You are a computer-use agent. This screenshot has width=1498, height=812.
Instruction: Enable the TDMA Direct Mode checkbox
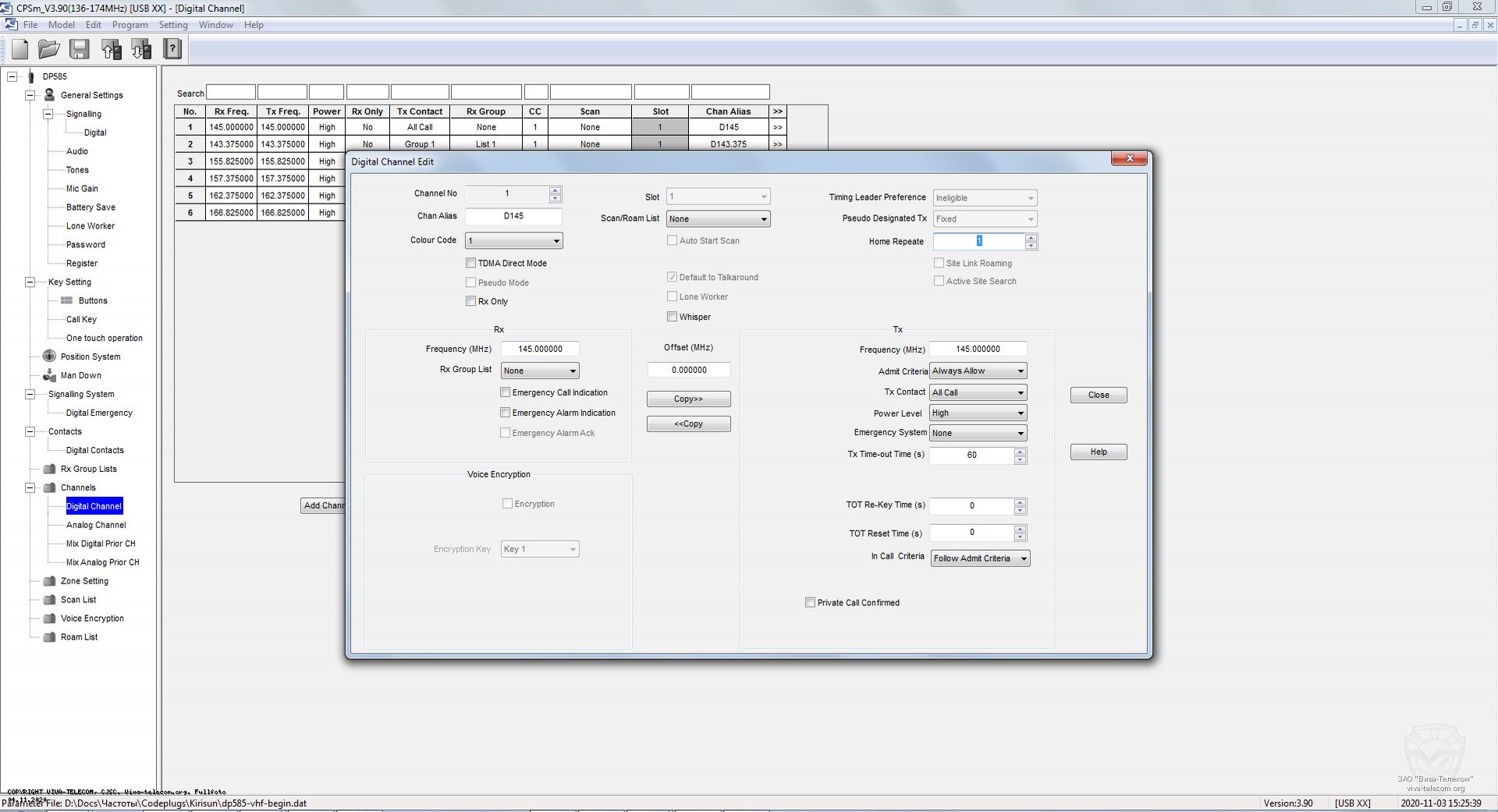click(x=471, y=264)
